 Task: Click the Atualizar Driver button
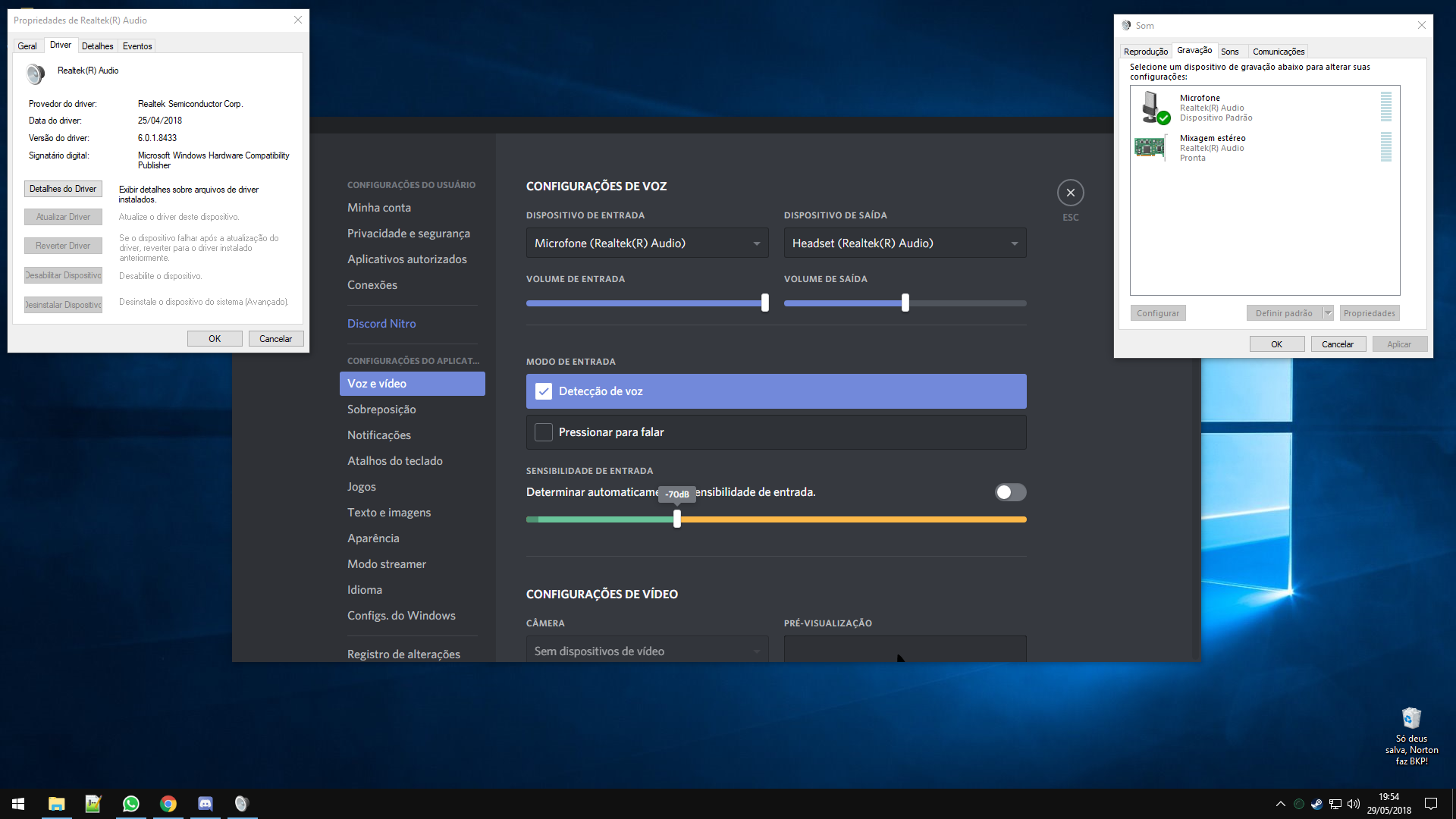[x=63, y=217]
